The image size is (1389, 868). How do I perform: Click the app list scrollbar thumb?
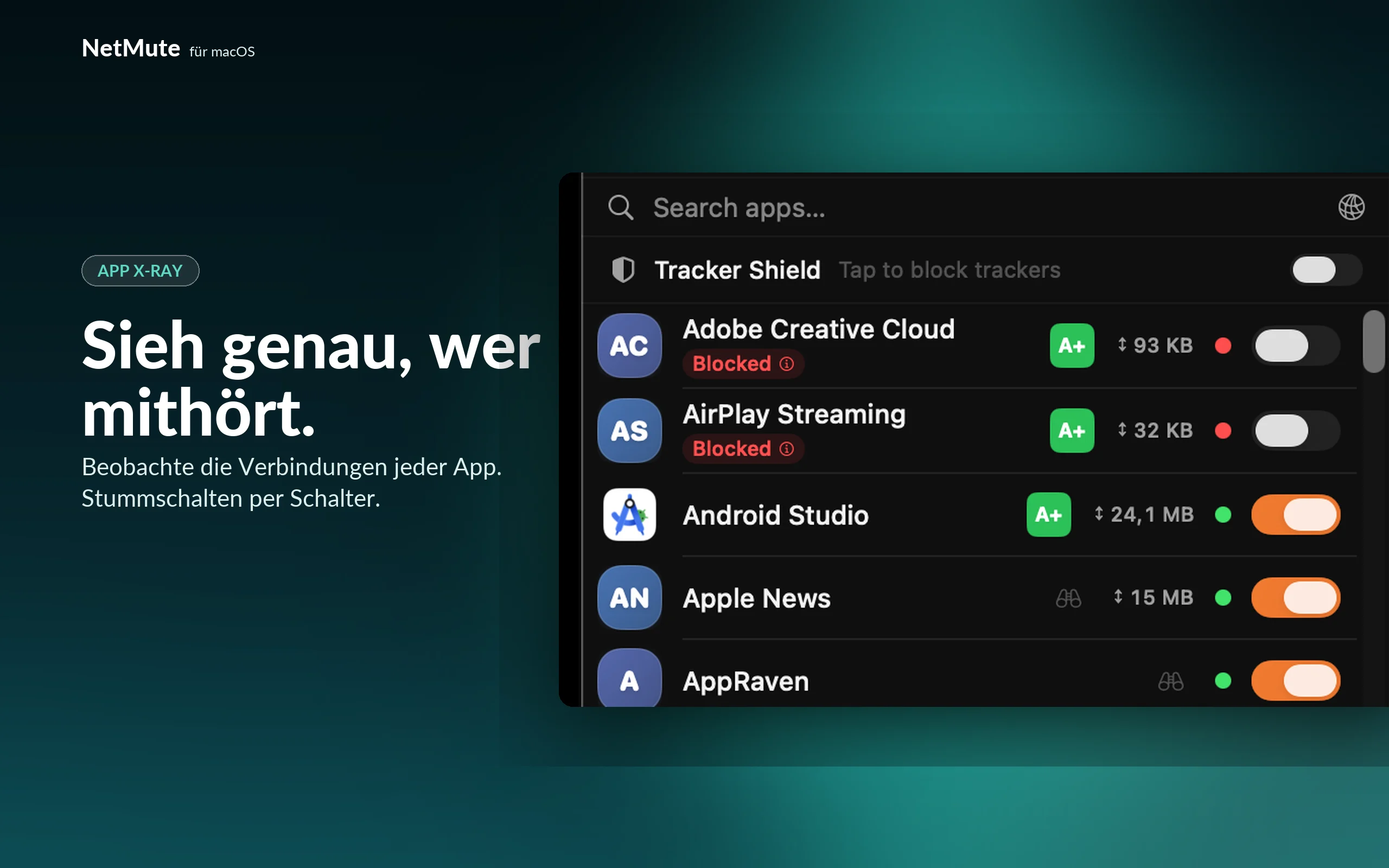(x=1373, y=342)
